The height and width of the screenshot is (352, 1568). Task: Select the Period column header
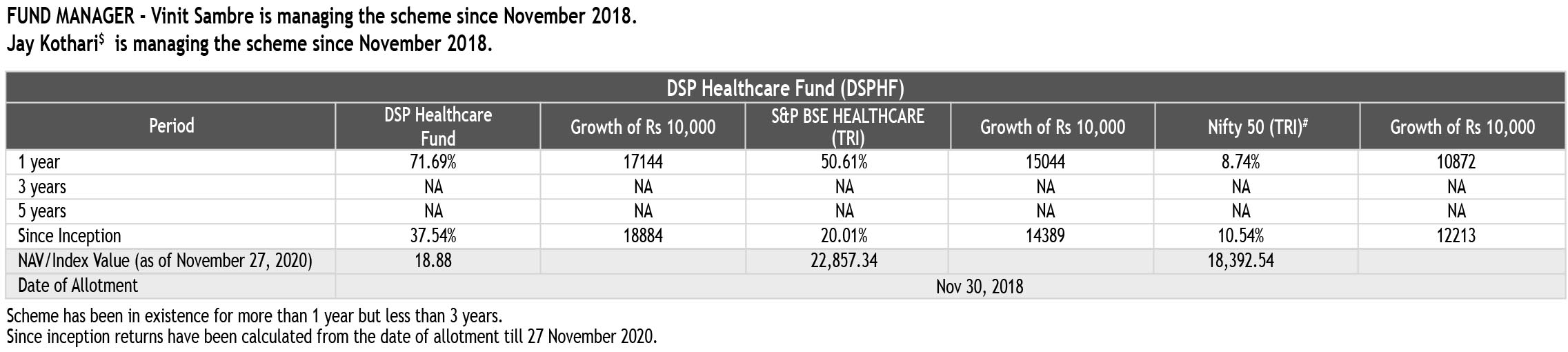171,126
